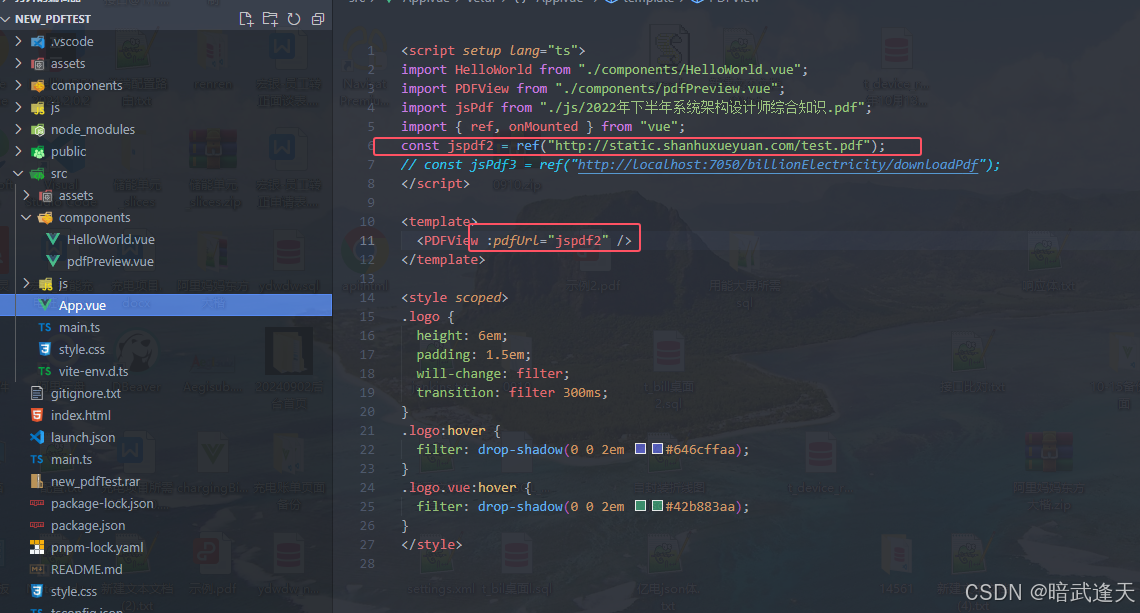
Task: Click the text file icon beside gitignore.txt
Action: pyautogui.click(x=36, y=393)
